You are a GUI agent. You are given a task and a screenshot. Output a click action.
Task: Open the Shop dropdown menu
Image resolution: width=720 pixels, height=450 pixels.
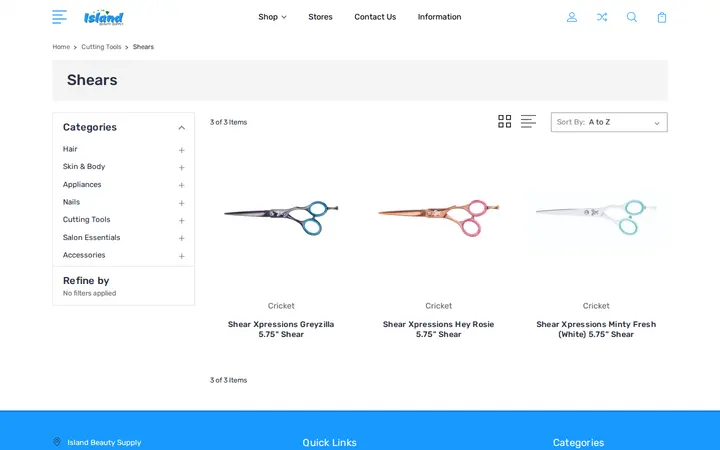click(272, 17)
